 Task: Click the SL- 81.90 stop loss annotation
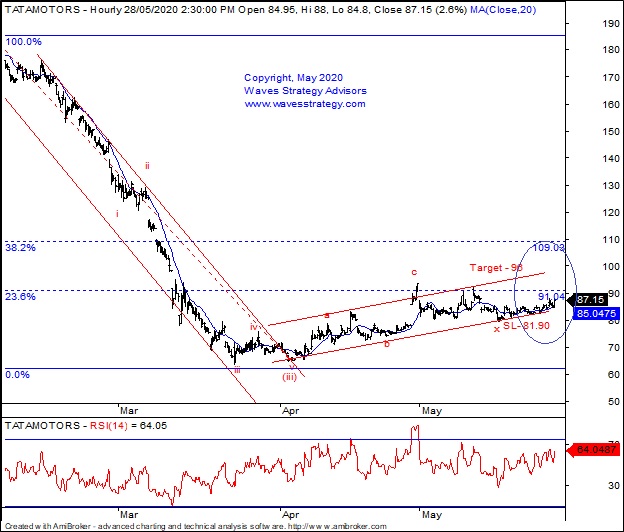coord(526,325)
